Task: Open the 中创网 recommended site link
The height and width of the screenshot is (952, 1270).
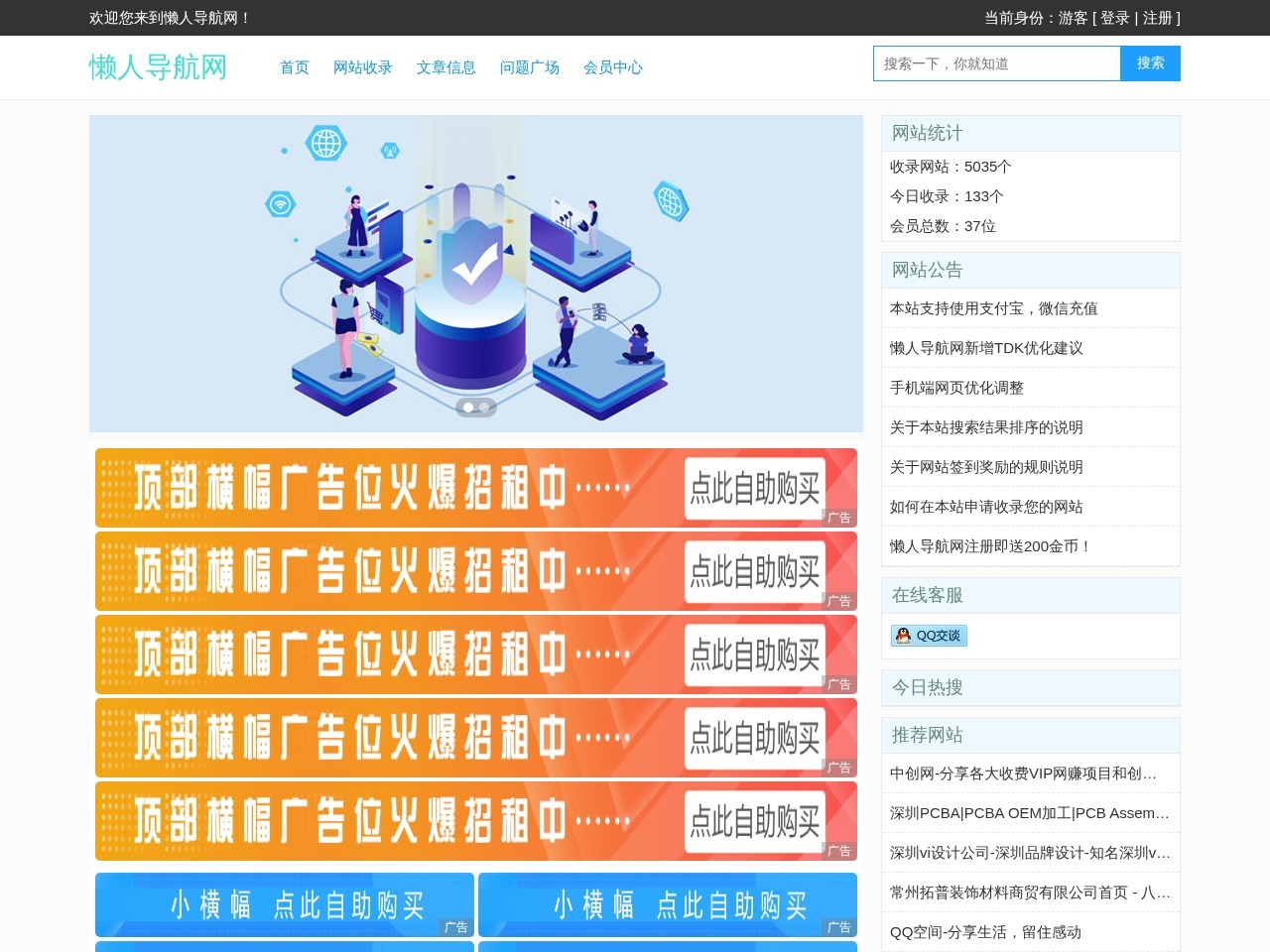Action: 1023,773
